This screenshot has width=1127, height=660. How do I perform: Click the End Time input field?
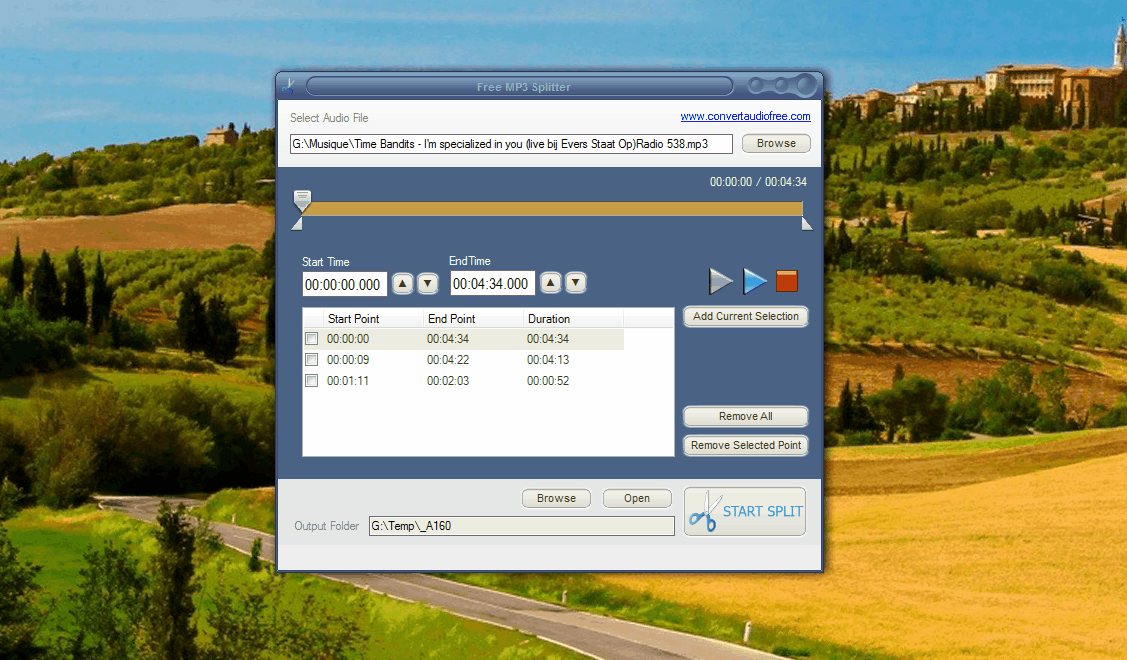point(493,283)
